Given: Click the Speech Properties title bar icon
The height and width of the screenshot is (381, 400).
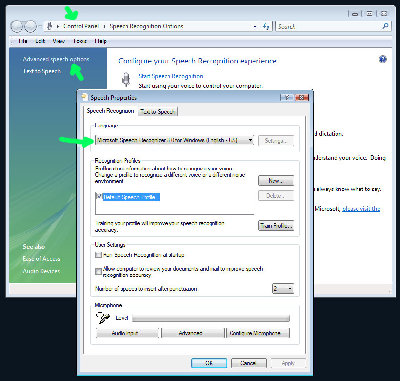Looking at the screenshot, I should pos(84,97).
